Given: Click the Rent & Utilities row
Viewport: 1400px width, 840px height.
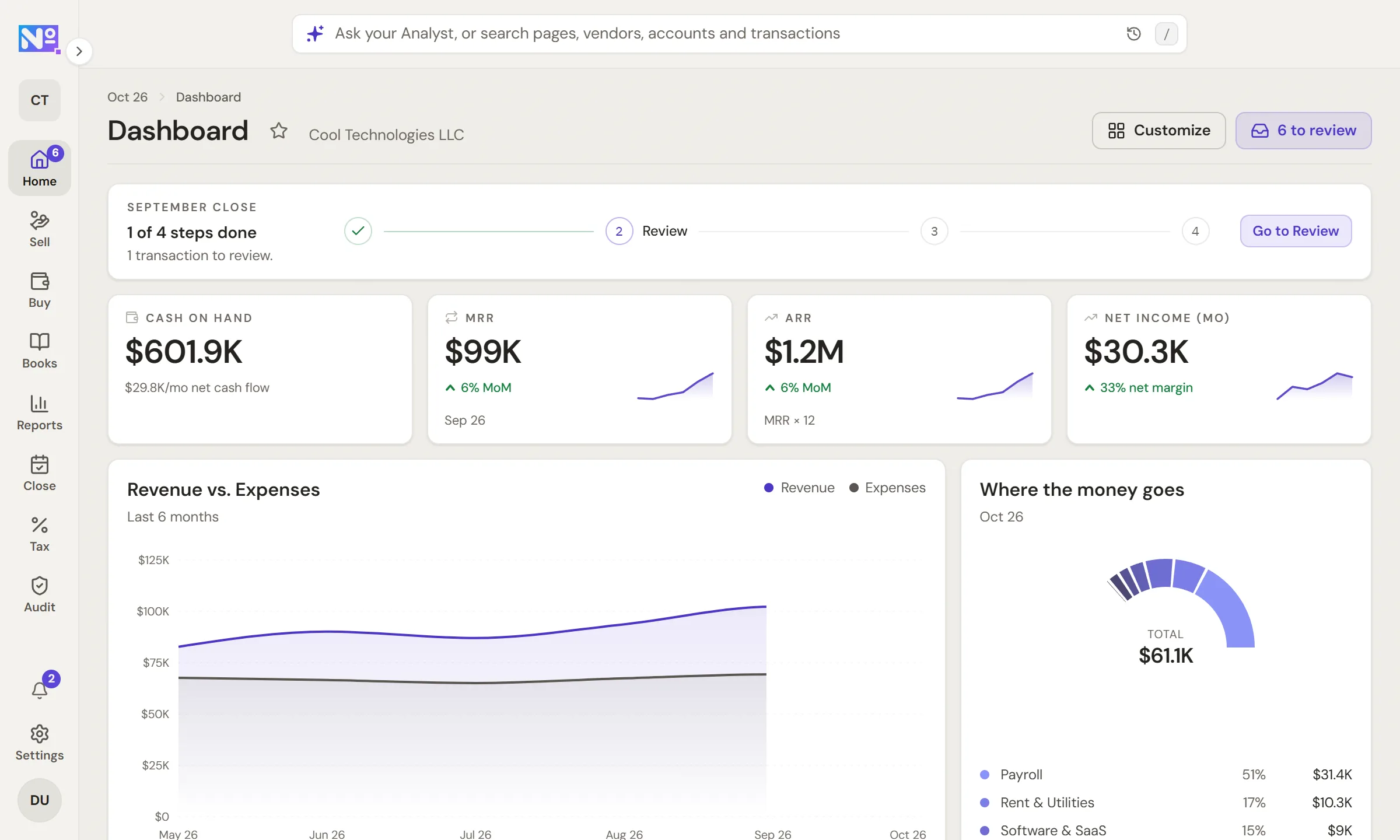Looking at the screenshot, I should (x=1165, y=803).
